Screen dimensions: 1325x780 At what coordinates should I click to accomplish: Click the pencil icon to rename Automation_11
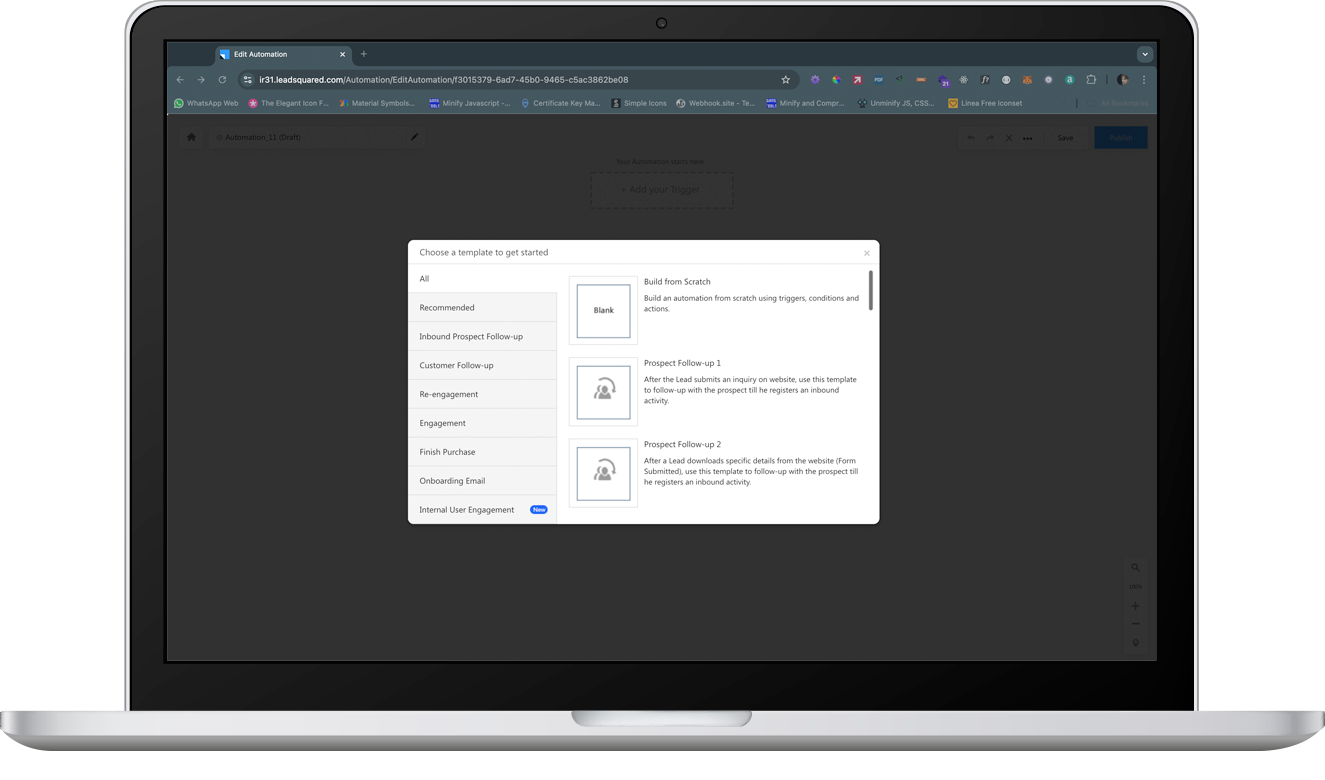coord(415,137)
